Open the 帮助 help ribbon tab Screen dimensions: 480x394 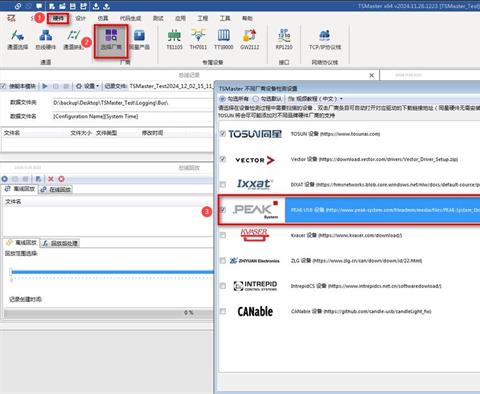coord(247,18)
